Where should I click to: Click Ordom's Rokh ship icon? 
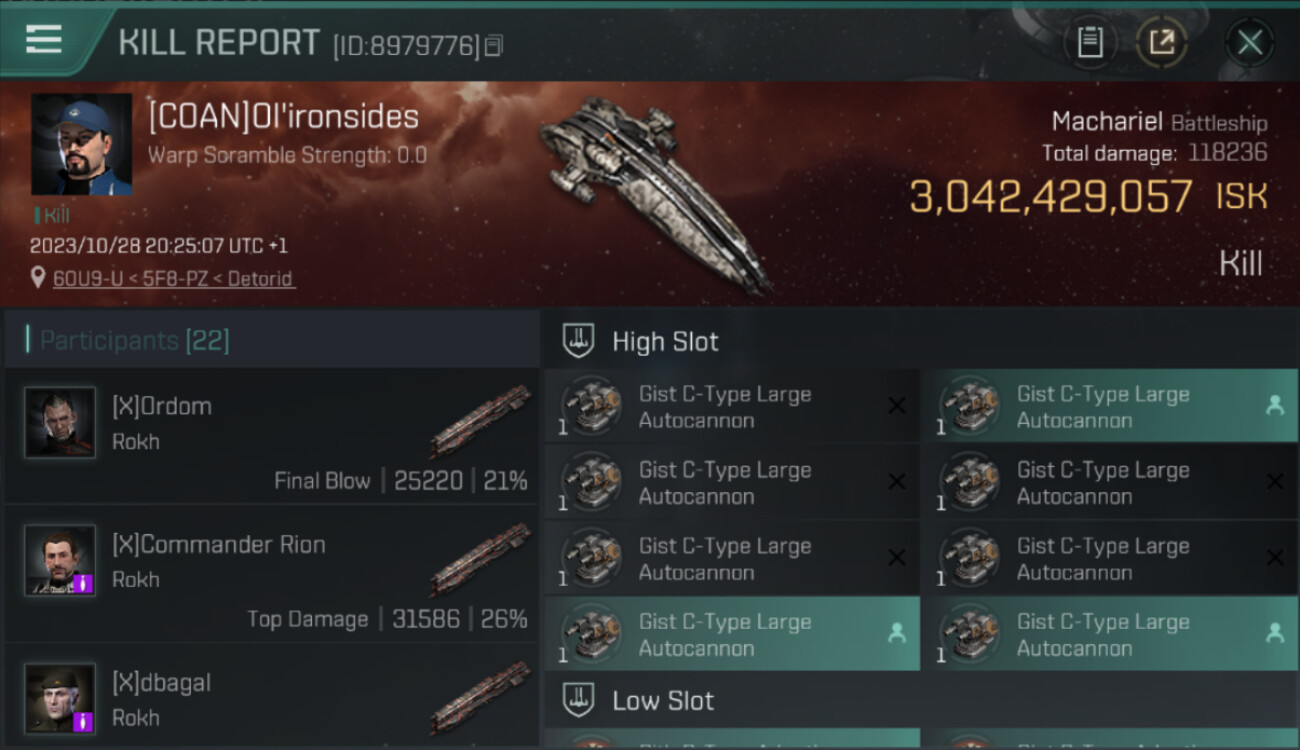click(480, 420)
